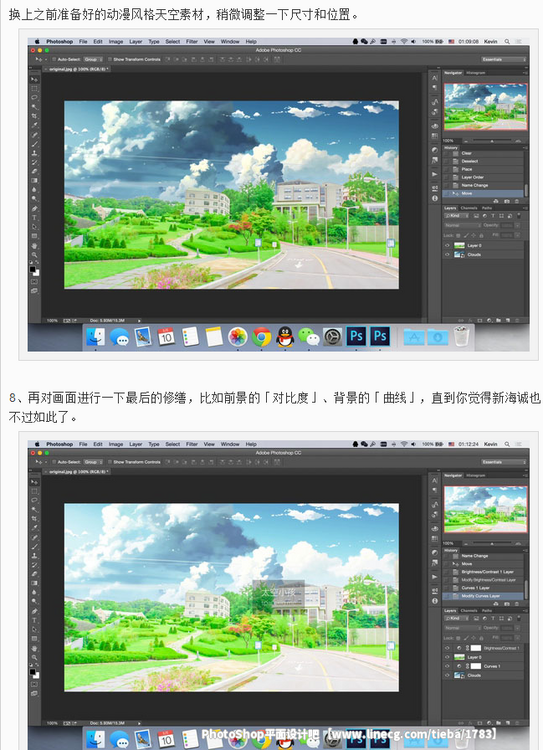543x750 pixels.
Task: Select the Eraser tool in upper screenshot
Action: 34,171
